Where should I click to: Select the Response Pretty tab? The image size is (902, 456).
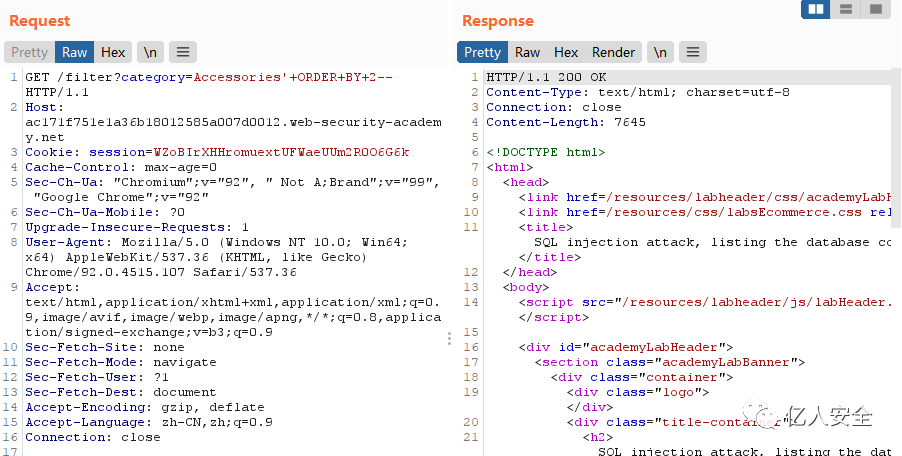point(483,52)
